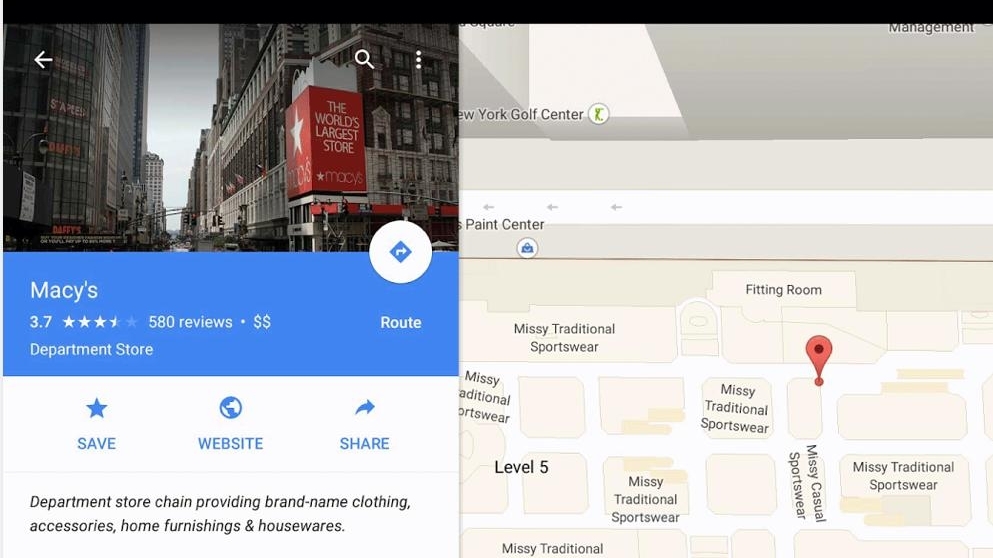Click the $$ price indicator
The width and height of the screenshot is (993, 558).
pos(262,322)
